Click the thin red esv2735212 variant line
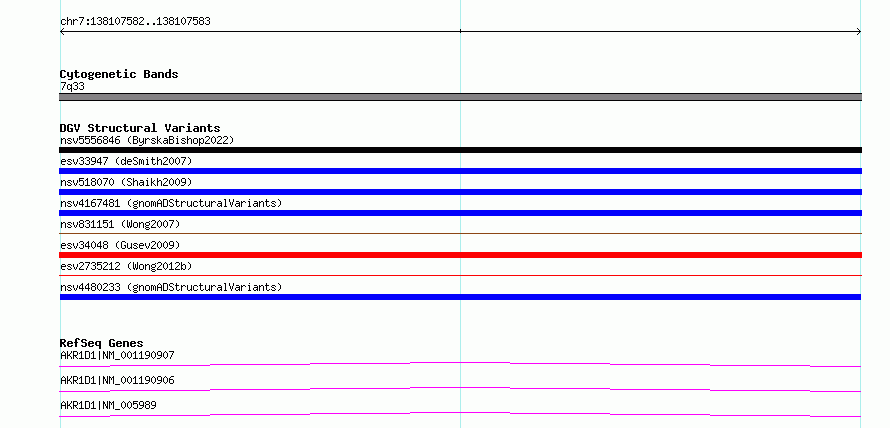 [460, 275]
